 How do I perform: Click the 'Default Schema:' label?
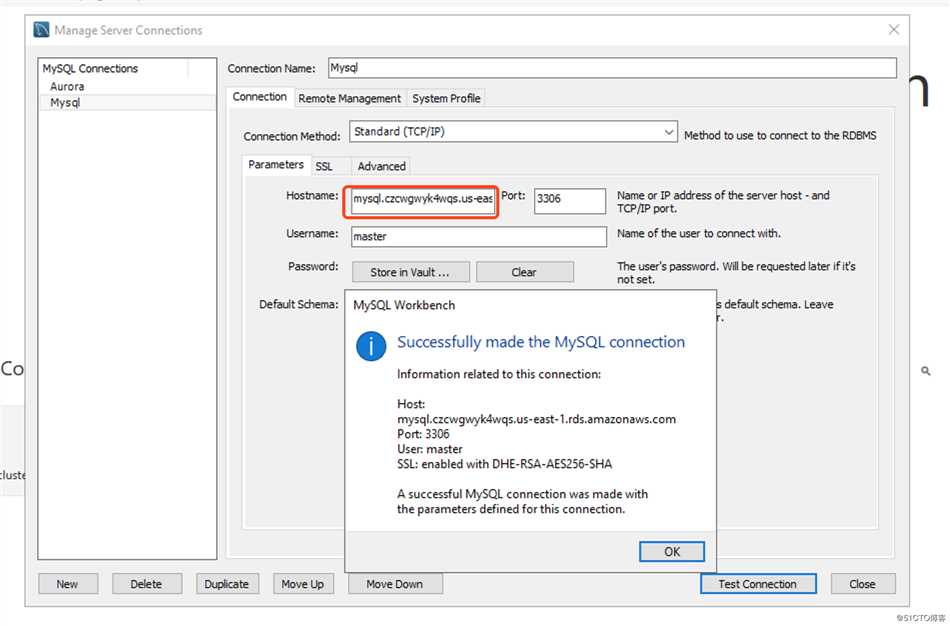(x=299, y=304)
